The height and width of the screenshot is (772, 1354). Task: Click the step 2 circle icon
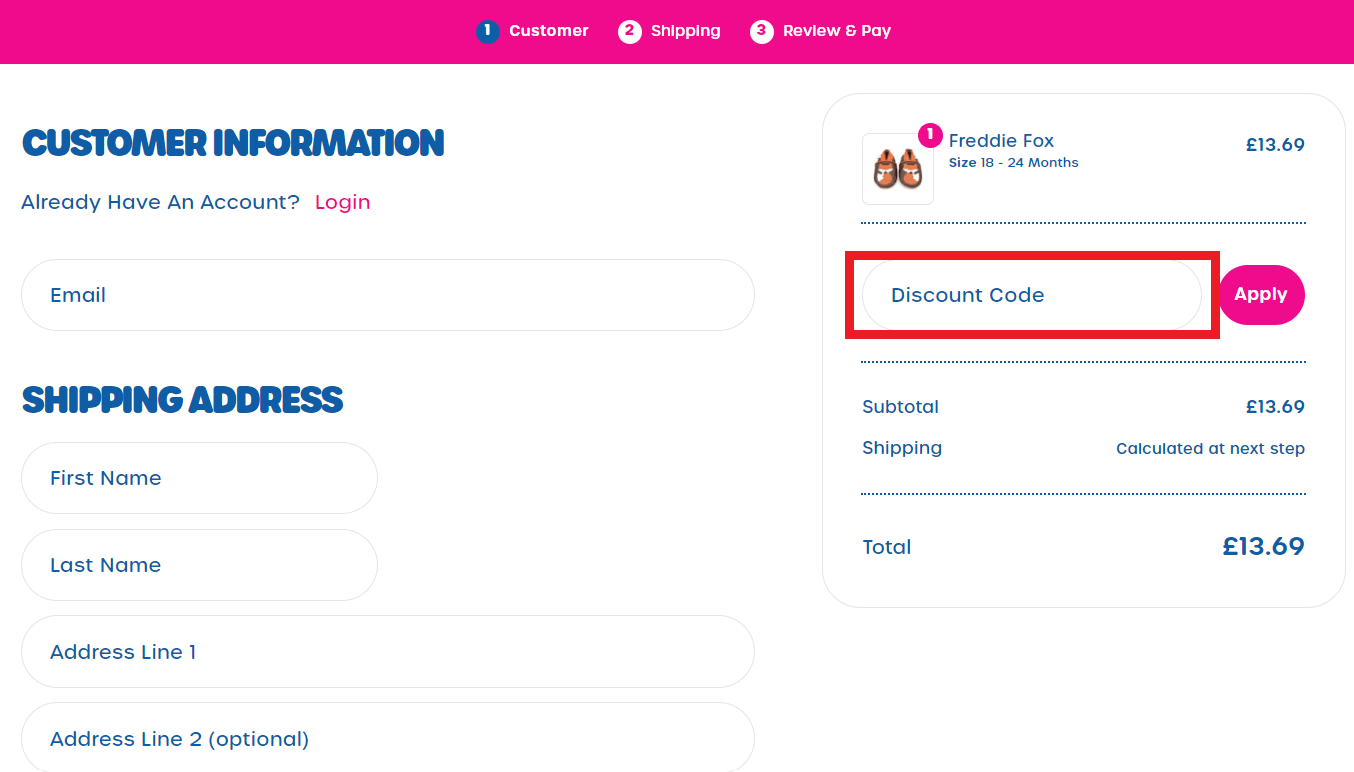point(629,31)
